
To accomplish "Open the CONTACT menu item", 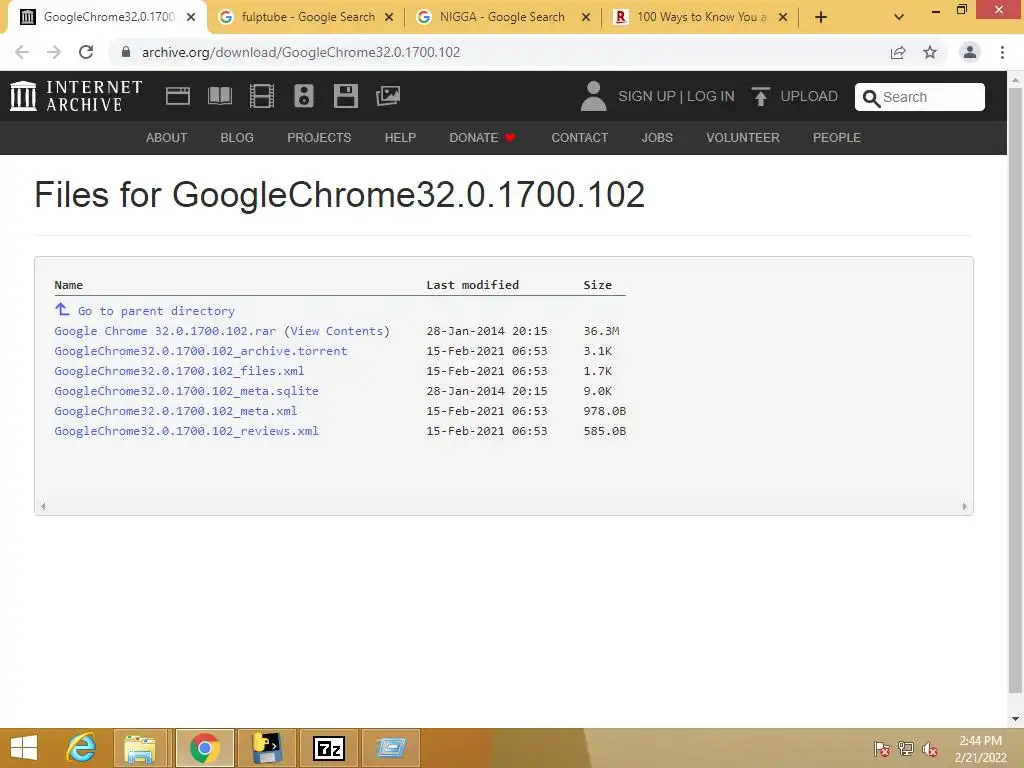I will tap(579, 138).
